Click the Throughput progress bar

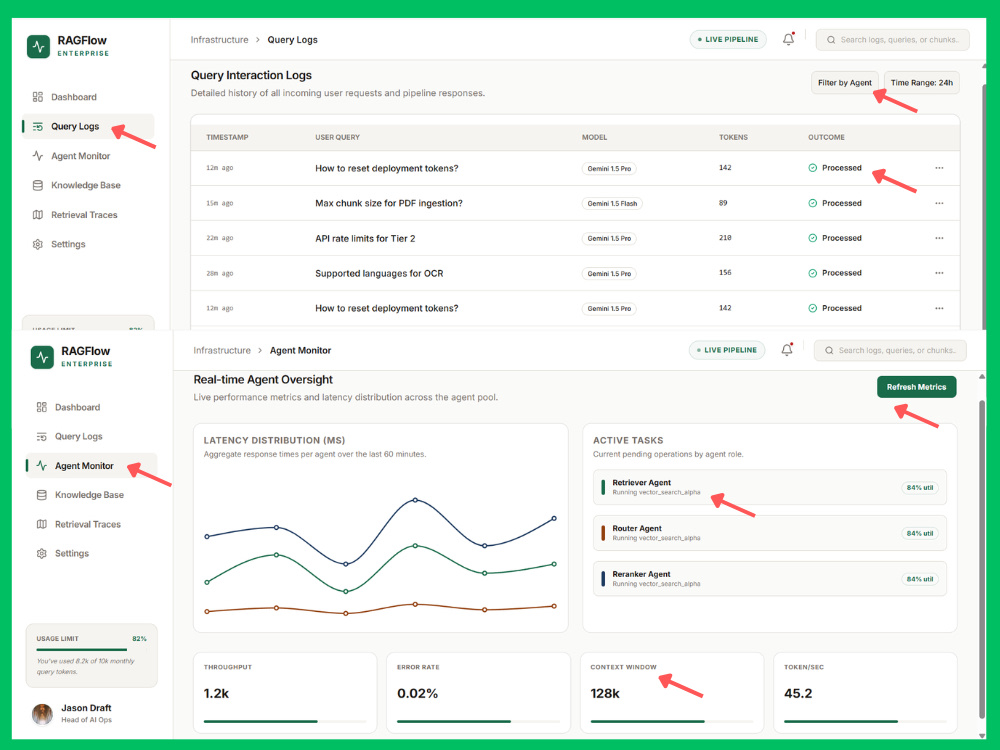click(x=284, y=721)
